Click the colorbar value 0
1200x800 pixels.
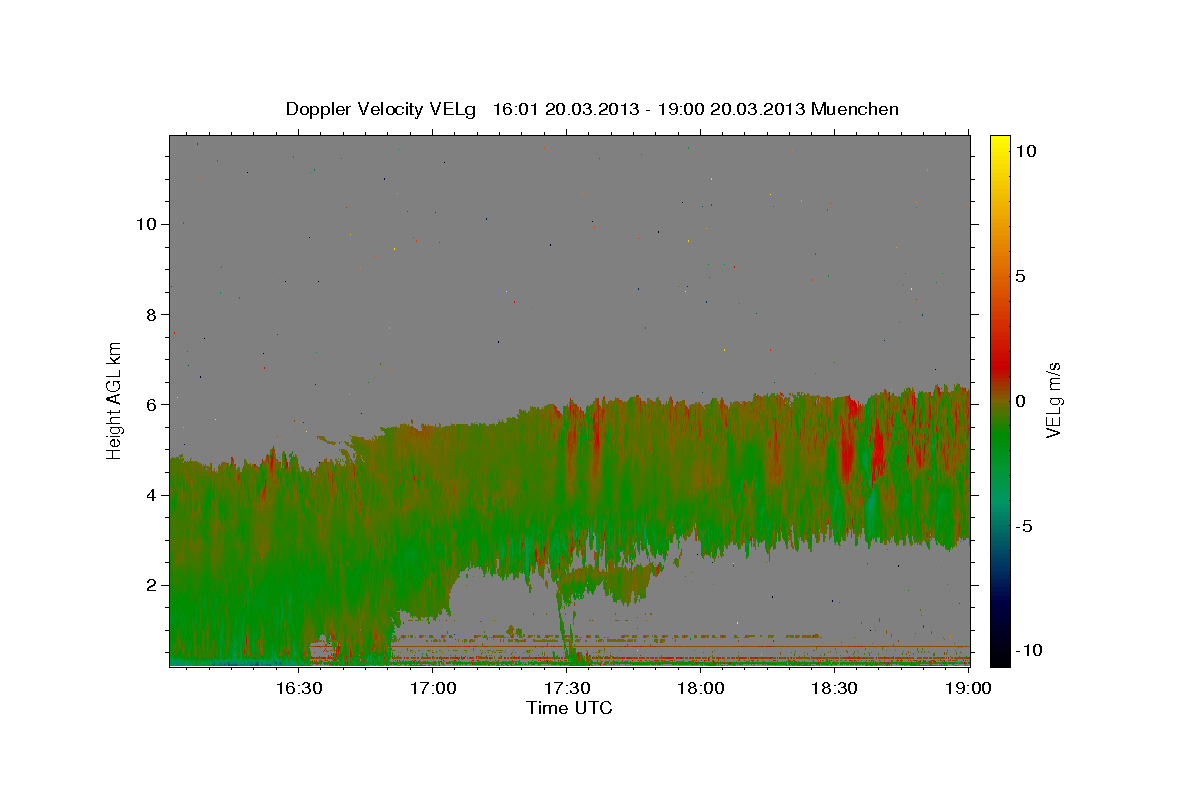click(1020, 401)
